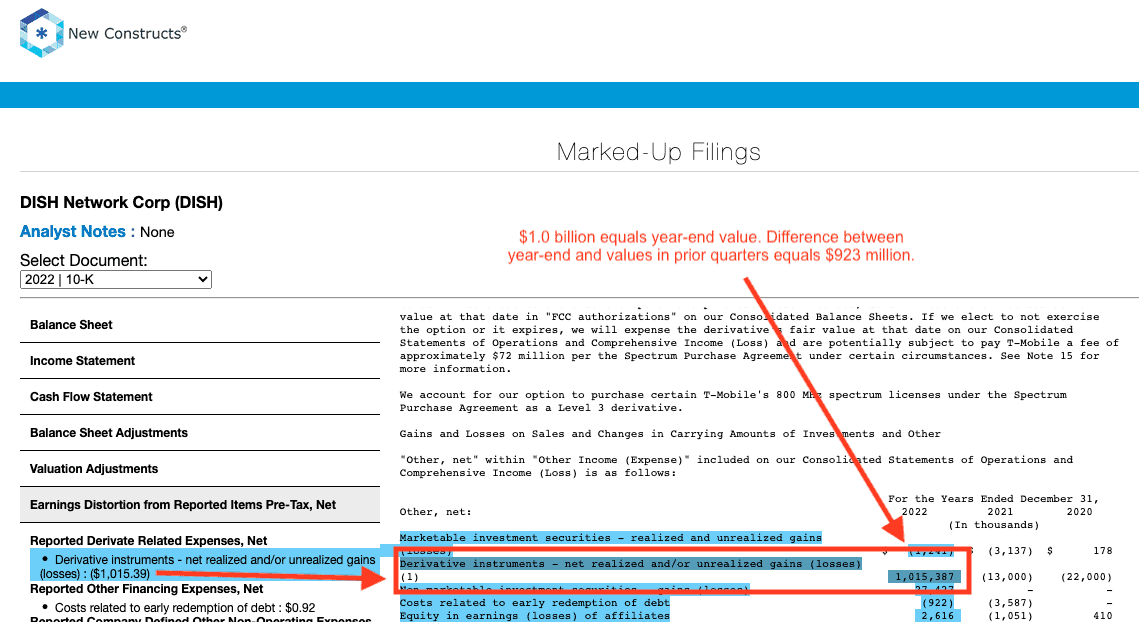Click the highlighted 2,616 value

937,615
